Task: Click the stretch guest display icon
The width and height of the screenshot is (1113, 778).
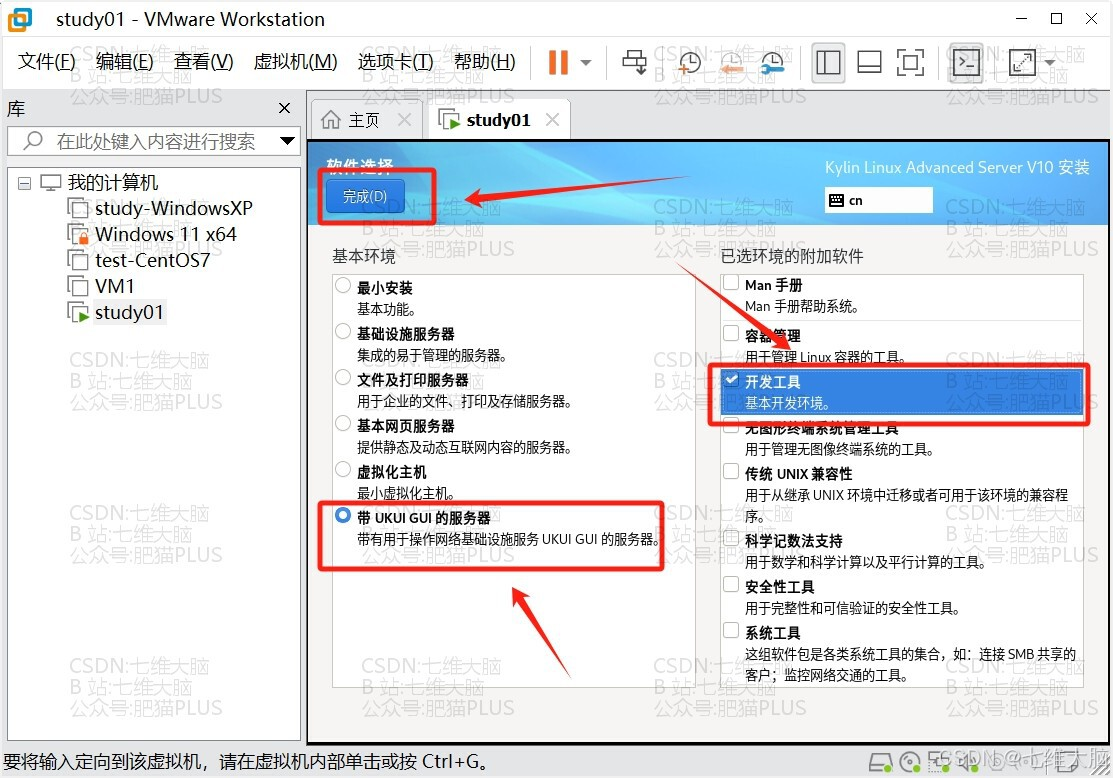Action: tap(1021, 62)
